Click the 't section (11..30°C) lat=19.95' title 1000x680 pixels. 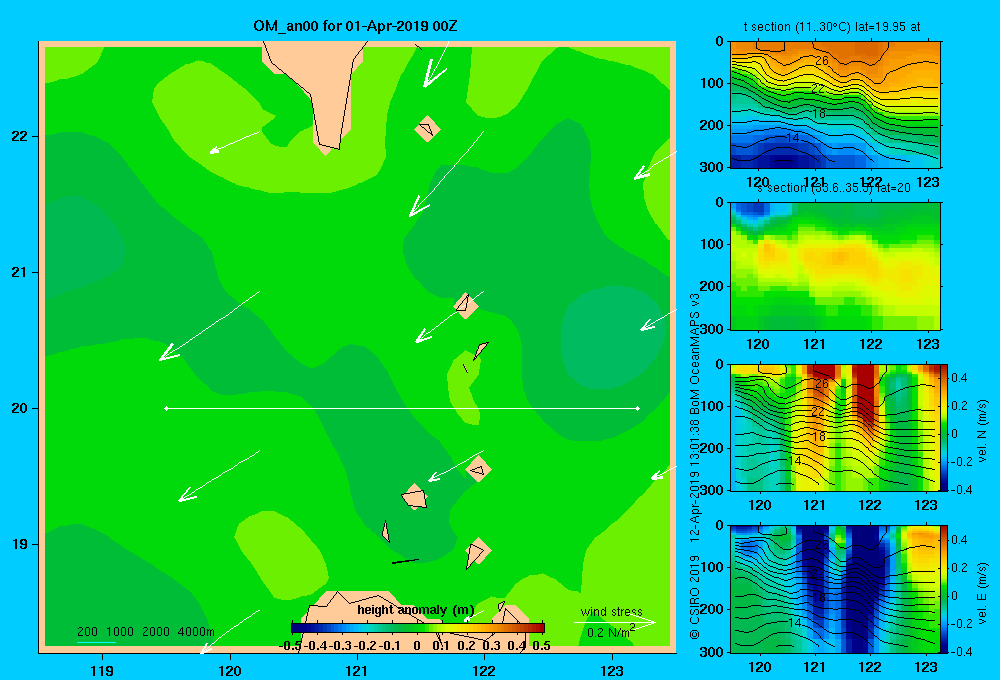coord(832,27)
